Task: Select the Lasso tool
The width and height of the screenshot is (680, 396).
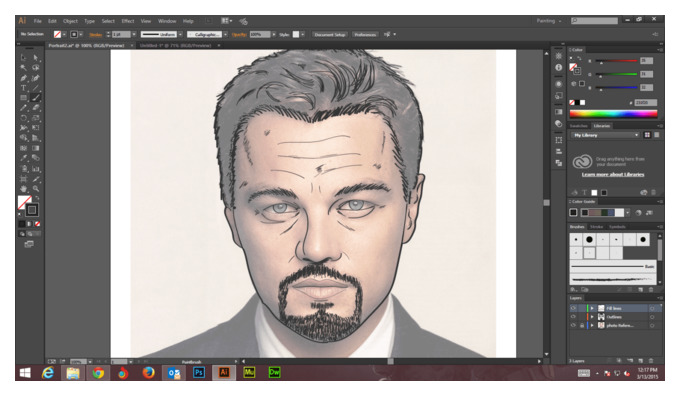Action: click(36, 68)
